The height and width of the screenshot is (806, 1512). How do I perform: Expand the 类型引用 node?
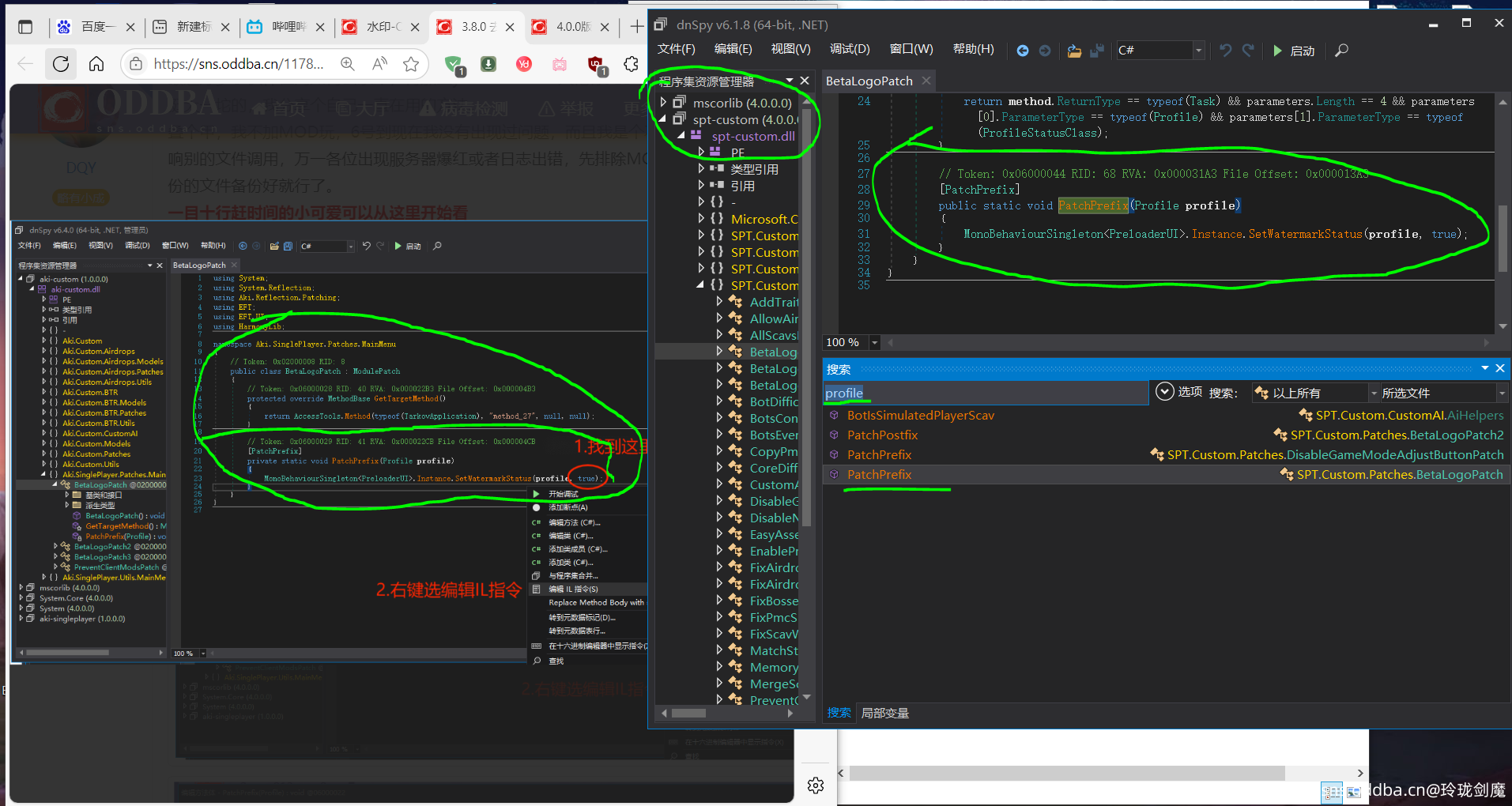[x=701, y=169]
